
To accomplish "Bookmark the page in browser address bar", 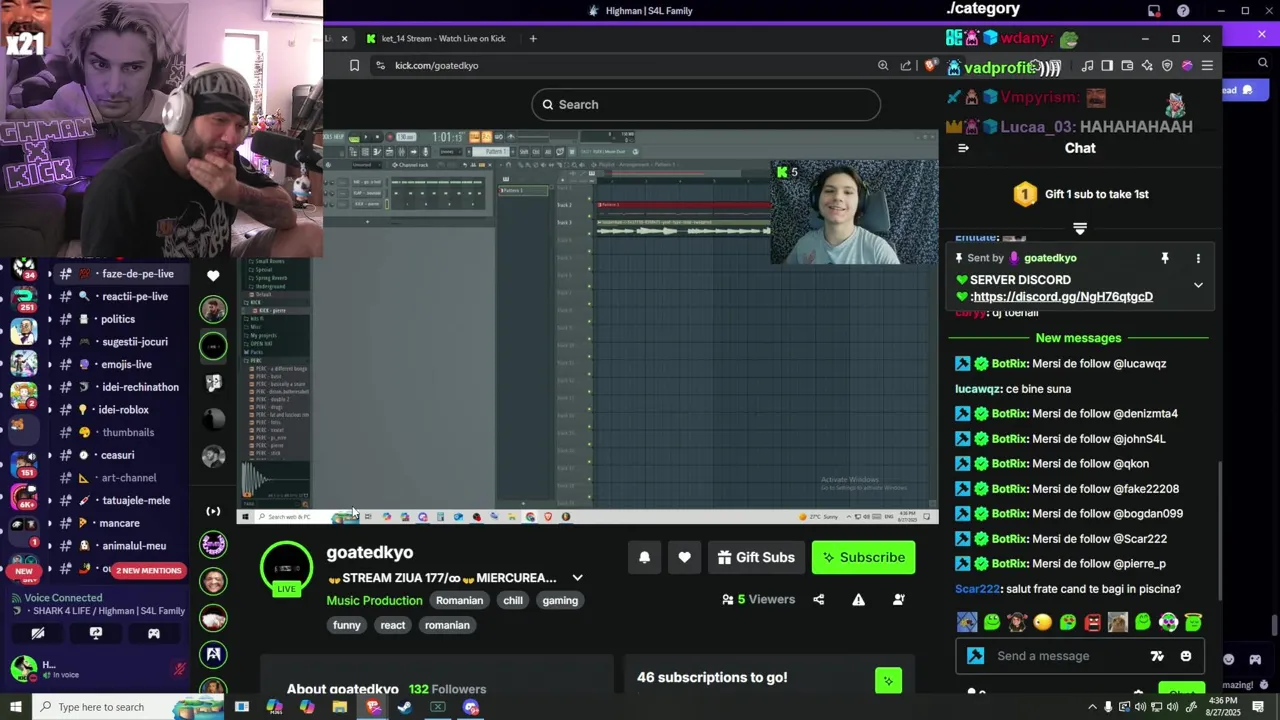I will [354, 65].
